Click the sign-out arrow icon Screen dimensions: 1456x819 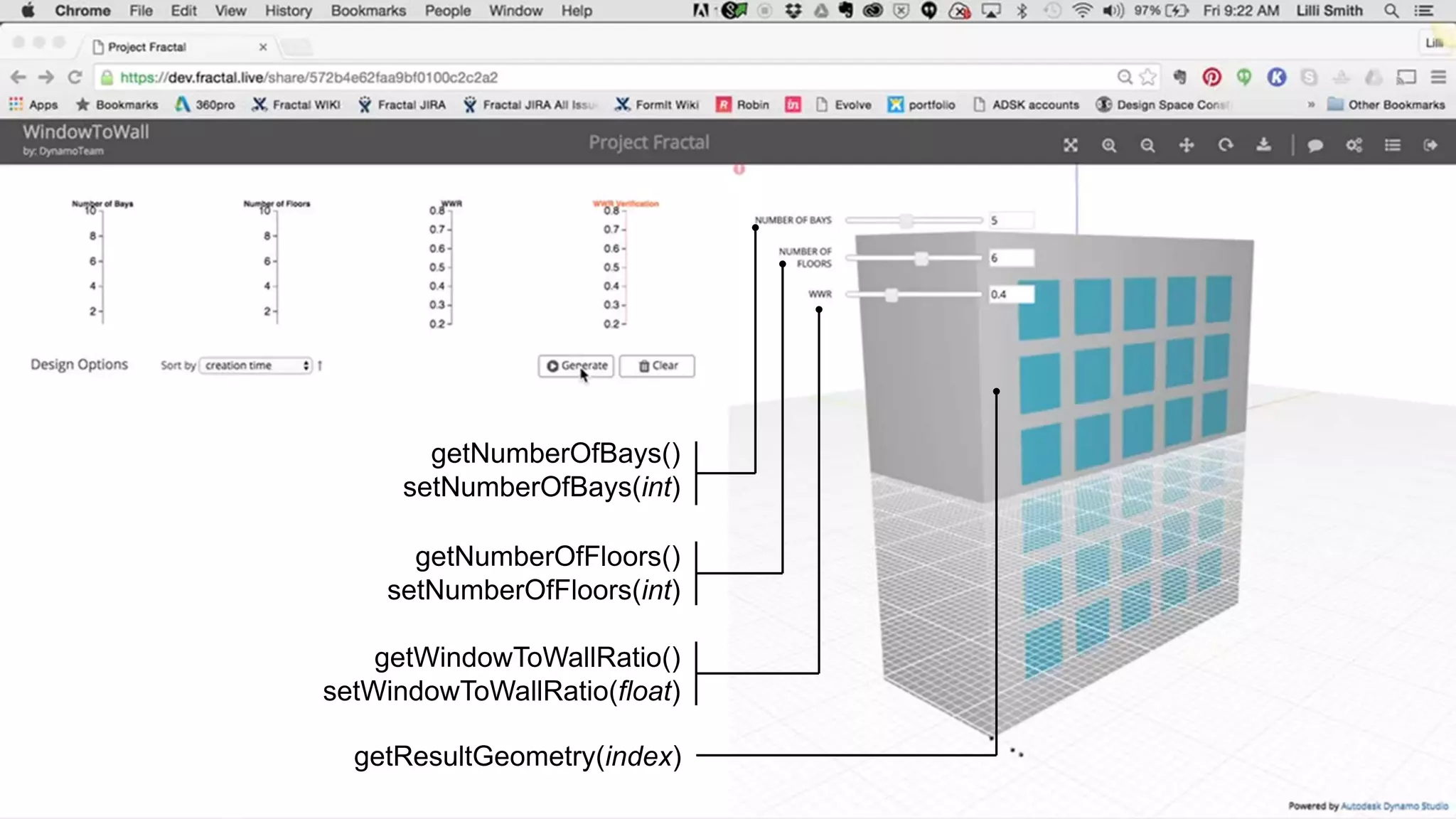coord(1430,145)
